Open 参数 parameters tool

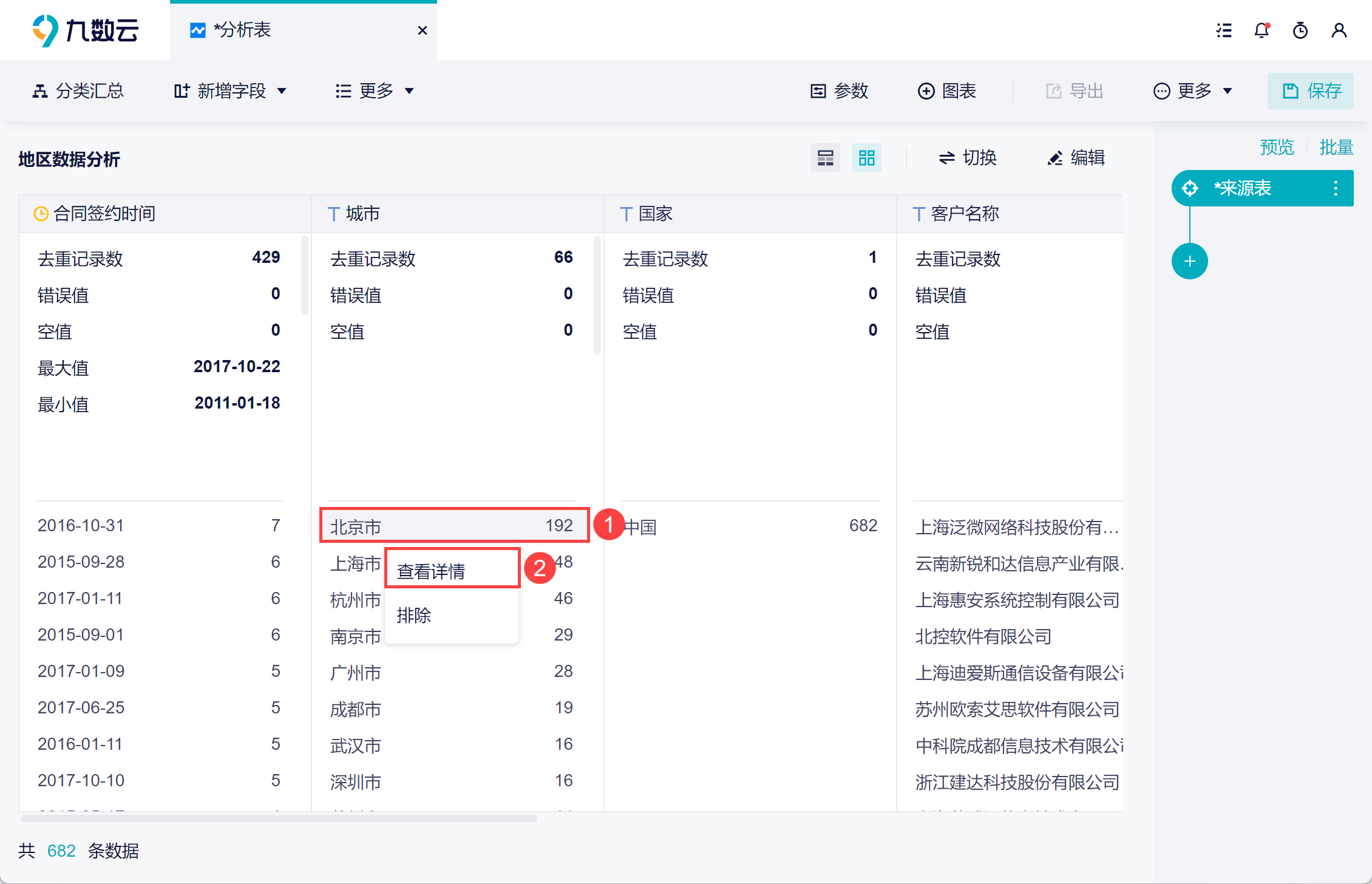point(840,91)
